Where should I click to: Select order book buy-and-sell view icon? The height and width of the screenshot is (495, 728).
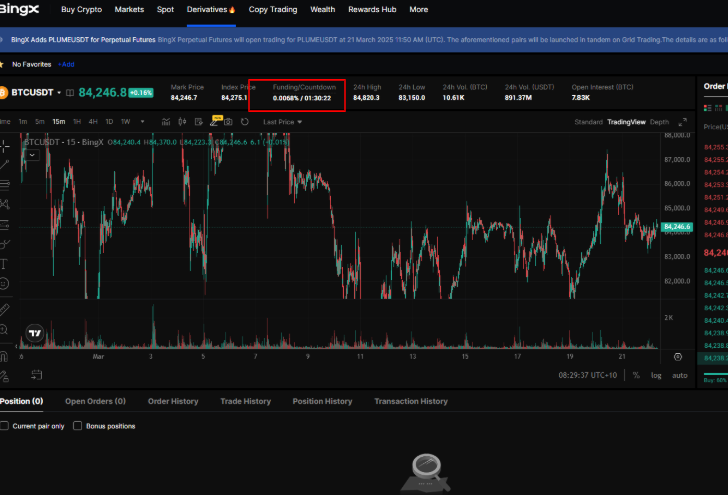[x=708, y=108]
